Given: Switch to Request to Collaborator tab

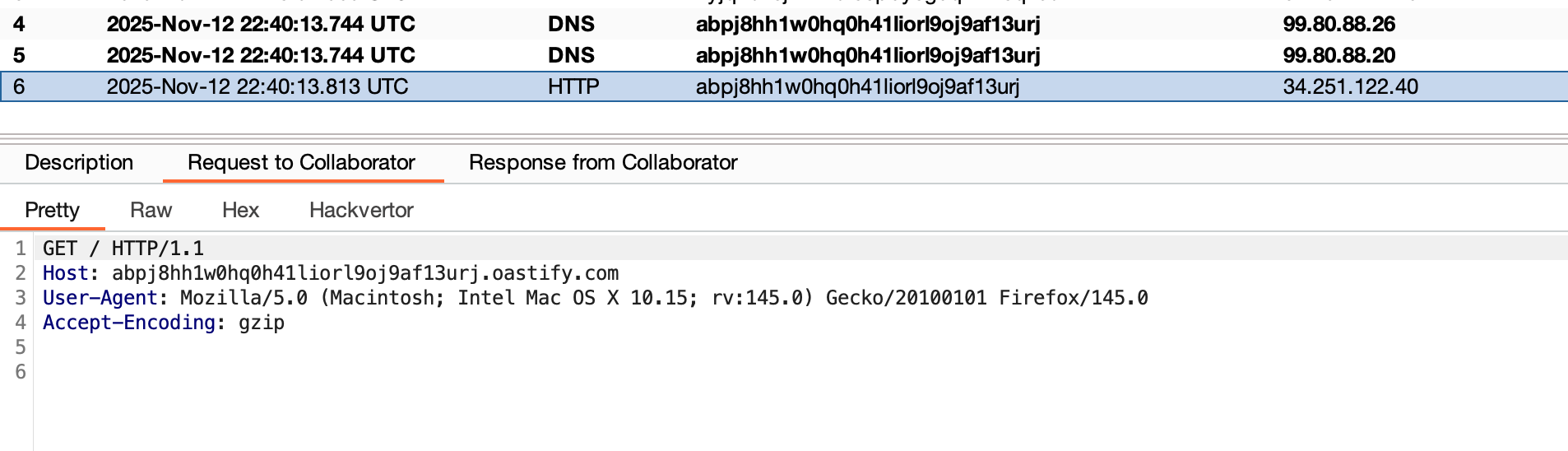Looking at the screenshot, I should 301,162.
